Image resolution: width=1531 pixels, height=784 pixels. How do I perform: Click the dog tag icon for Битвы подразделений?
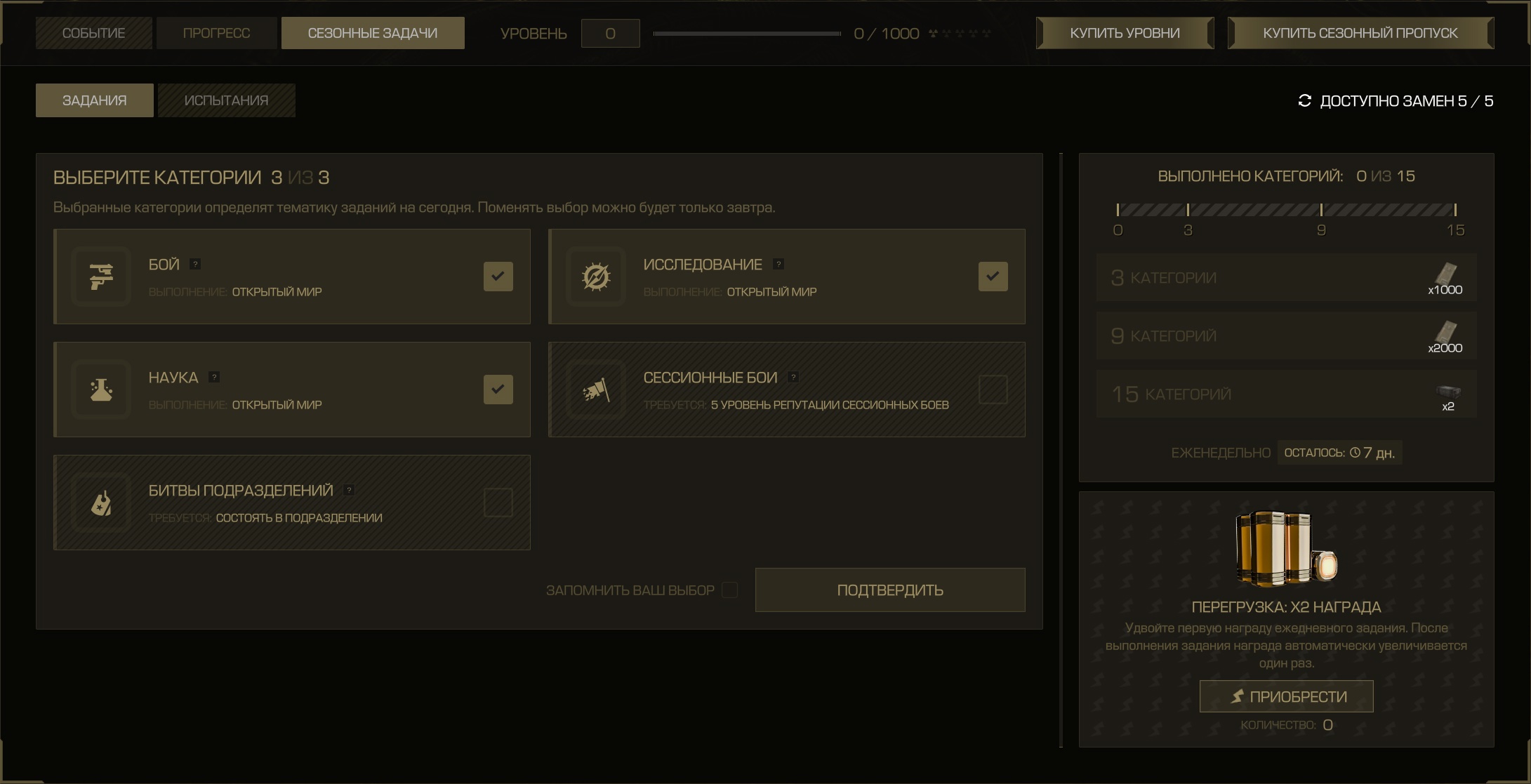click(x=101, y=503)
